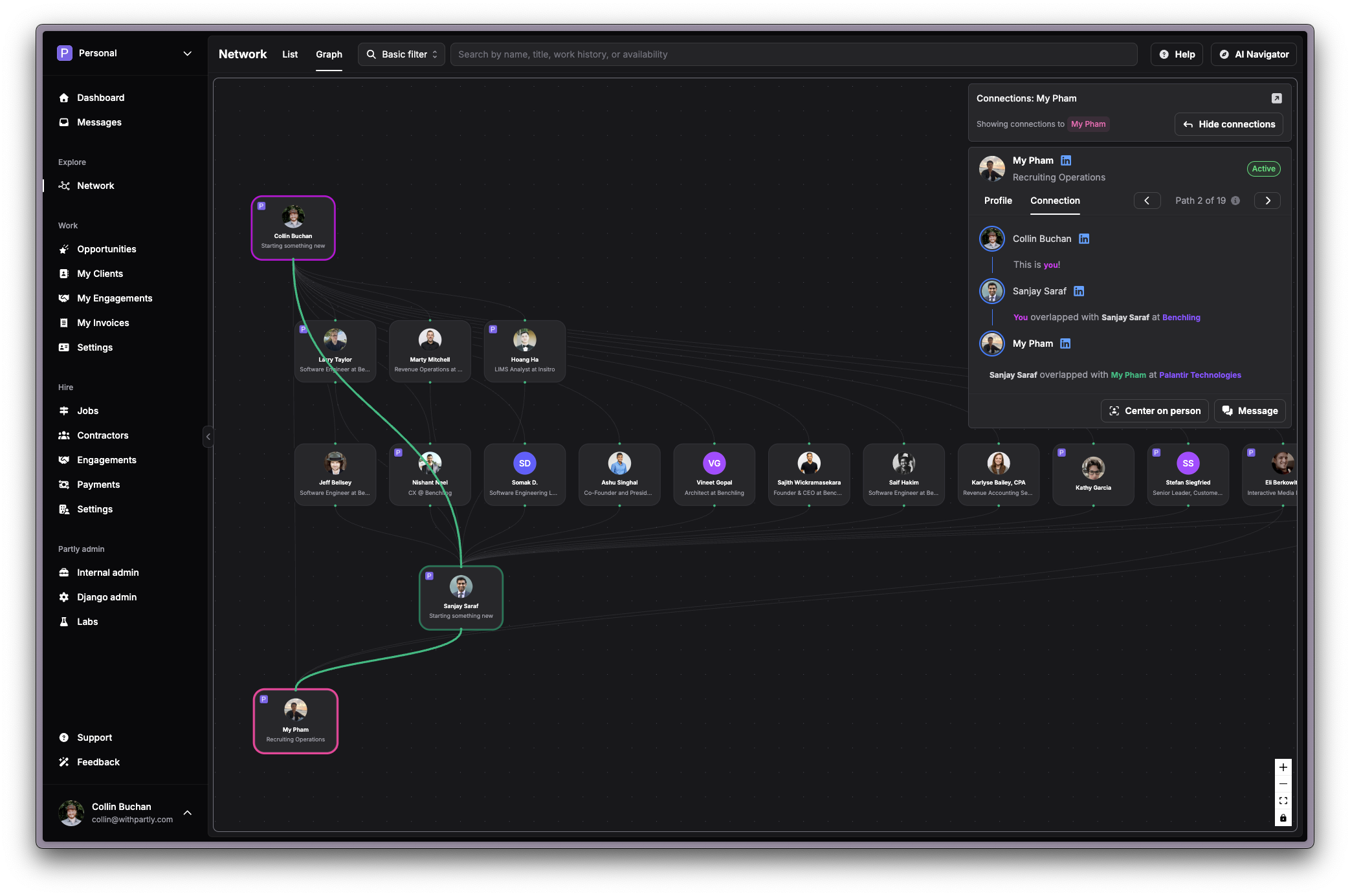Zoom out using the minus control

1283,783
